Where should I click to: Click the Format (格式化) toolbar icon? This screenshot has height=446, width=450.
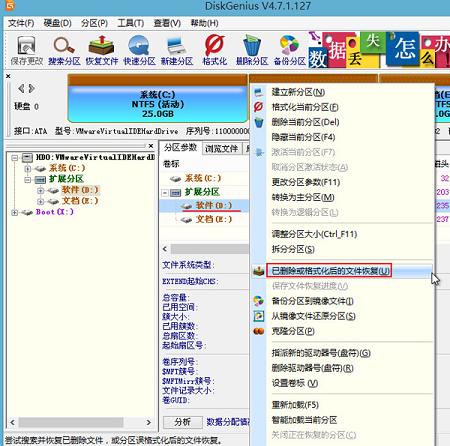tap(215, 50)
